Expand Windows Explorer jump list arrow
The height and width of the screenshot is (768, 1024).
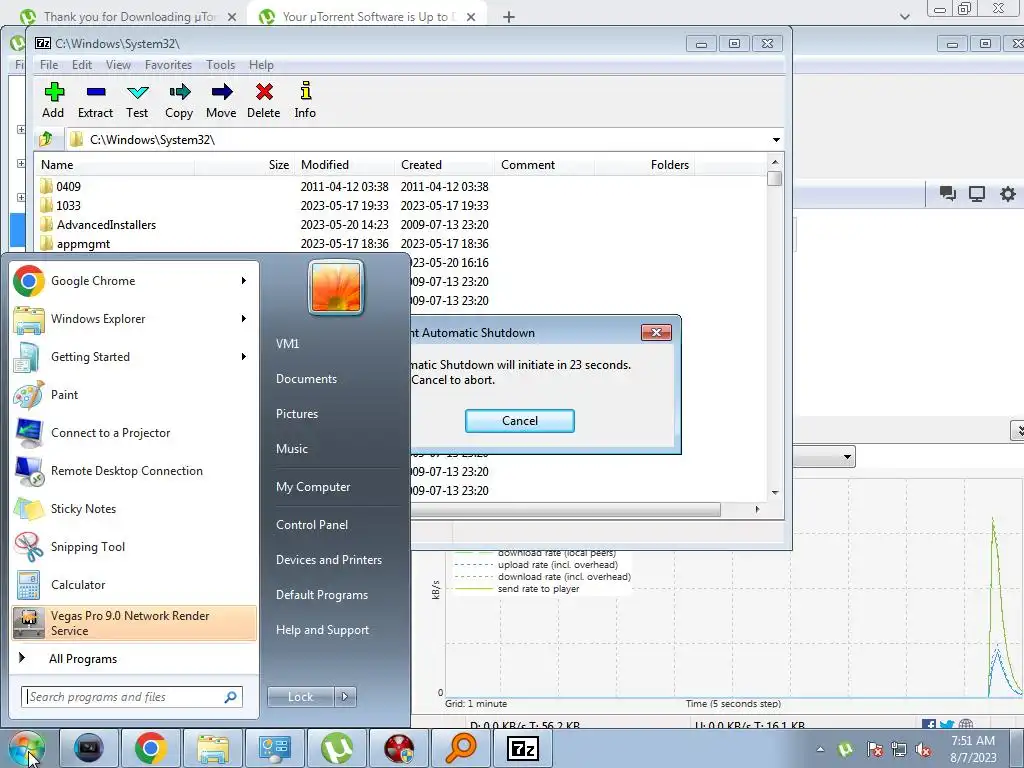pos(244,319)
